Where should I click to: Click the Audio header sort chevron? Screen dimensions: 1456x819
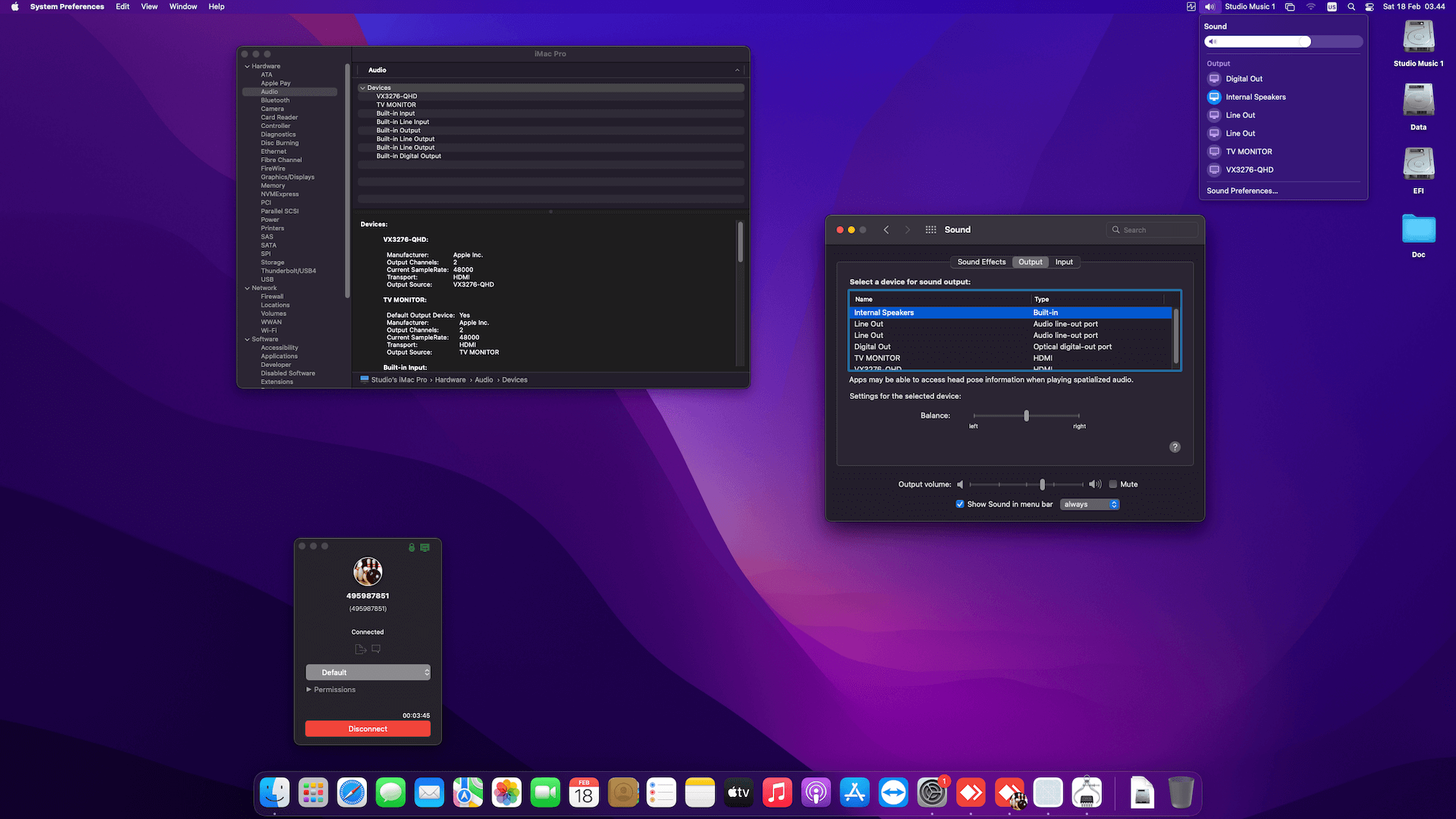click(737, 70)
